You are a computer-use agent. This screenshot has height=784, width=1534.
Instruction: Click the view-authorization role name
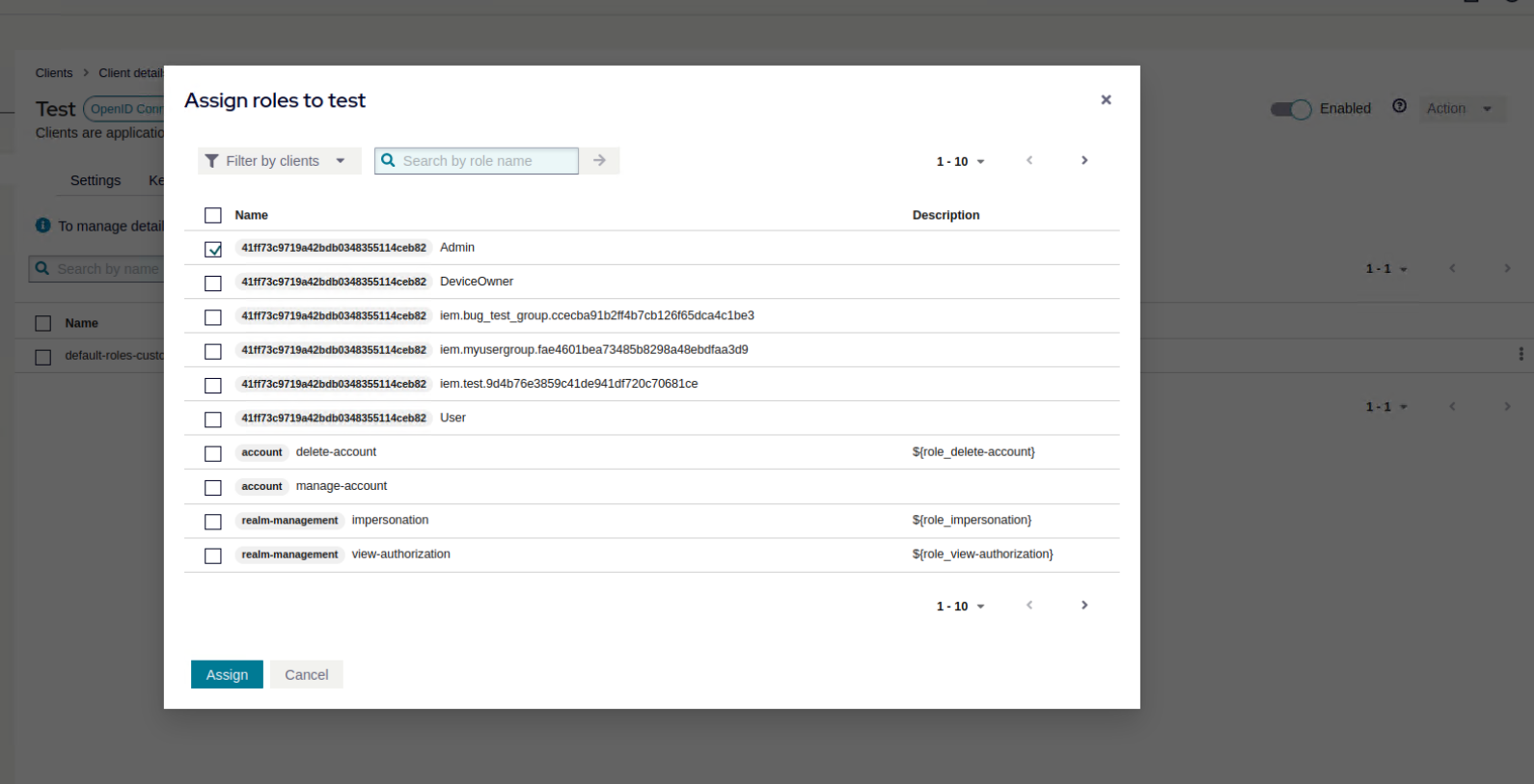(x=400, y=554)
